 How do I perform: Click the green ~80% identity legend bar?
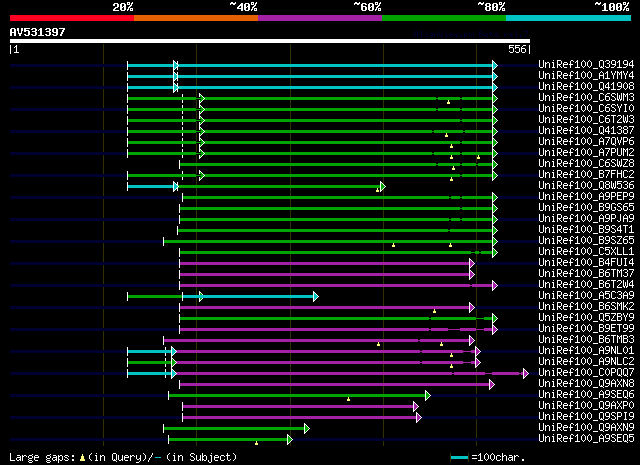(444, 18)
